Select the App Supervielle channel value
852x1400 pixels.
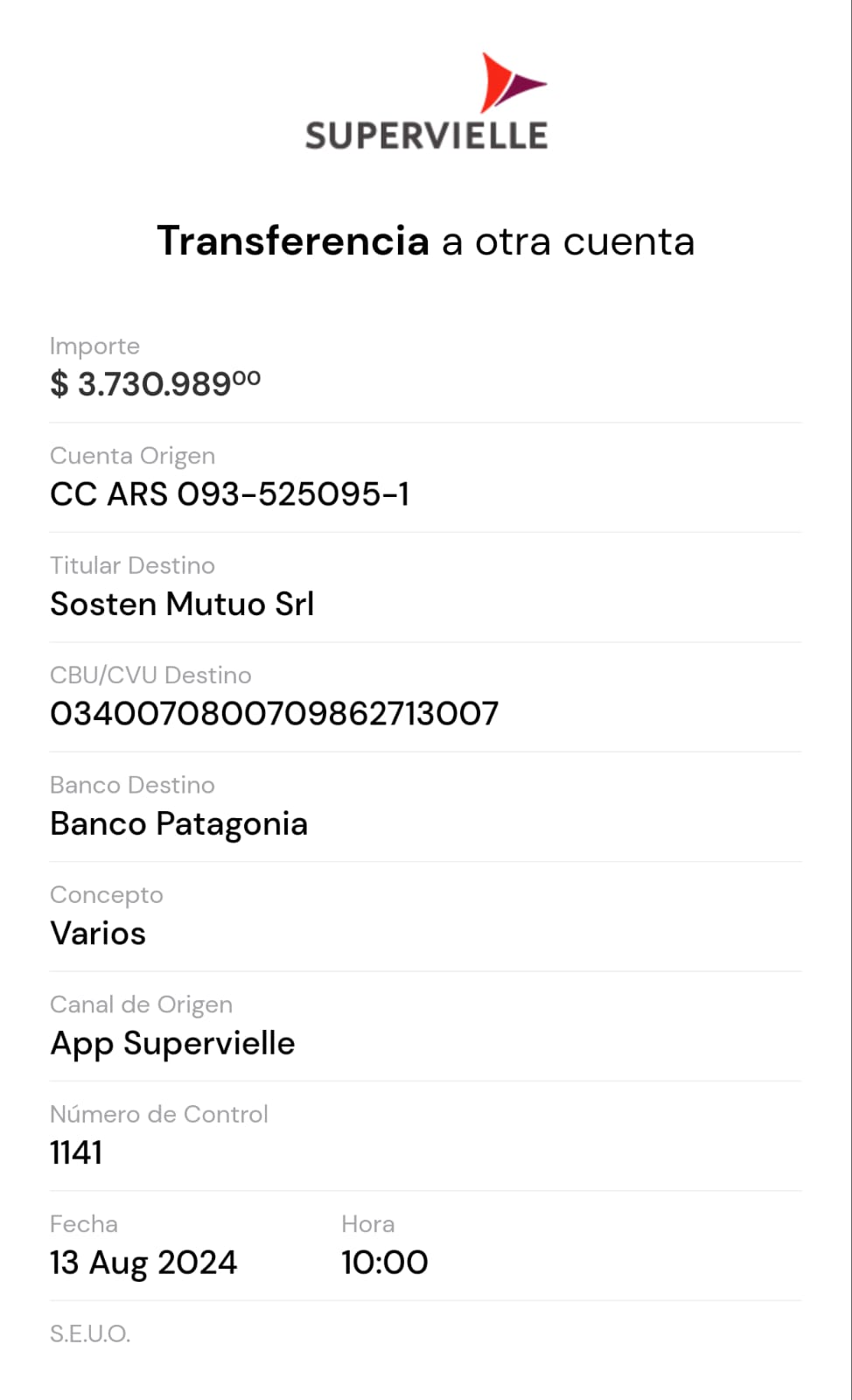click(x=172, y=1043)
